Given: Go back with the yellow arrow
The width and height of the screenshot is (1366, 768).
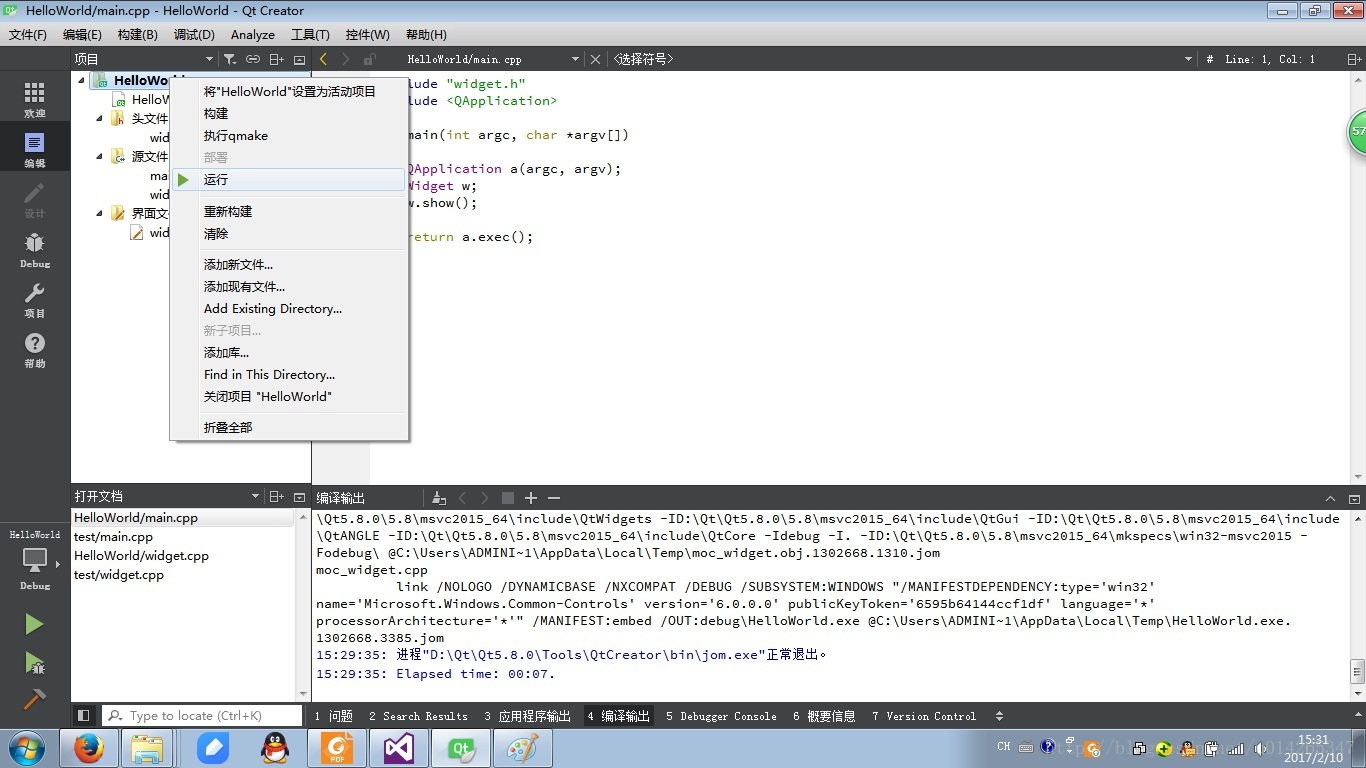Looking at the screenshot, I should [x=323, y=59].
